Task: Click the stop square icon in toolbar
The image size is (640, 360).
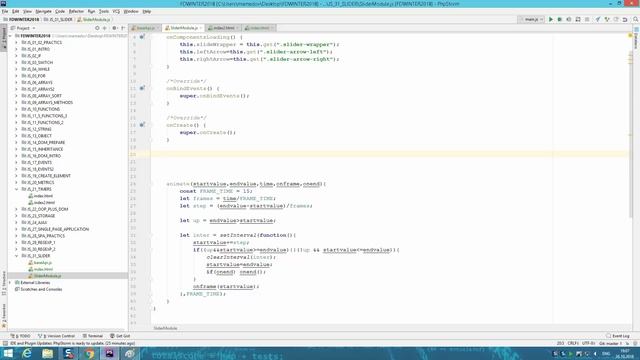Action: click(587, 19)
